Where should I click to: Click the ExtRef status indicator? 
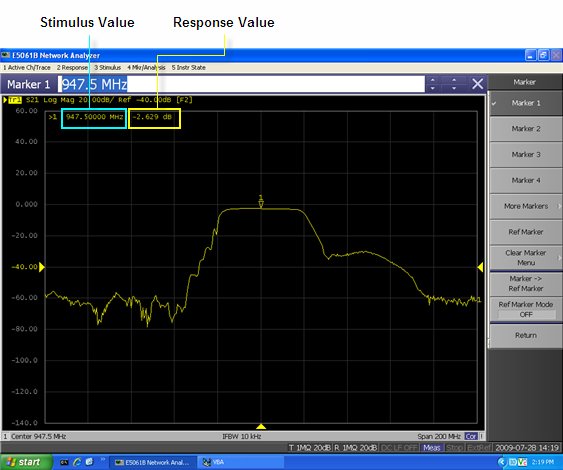pyautogui.click(x=479, y=448)
